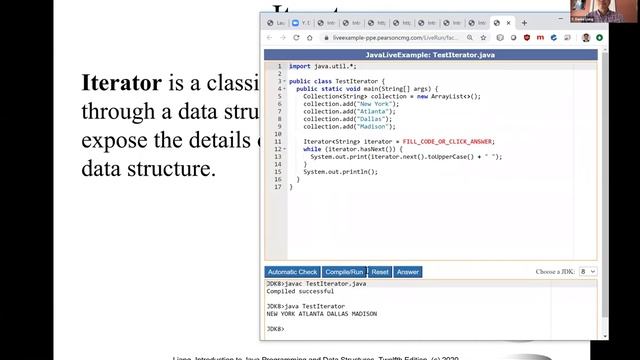The image size is (640, 360).
Task: Click the gray globe extension icon
Action: (500, 38)
